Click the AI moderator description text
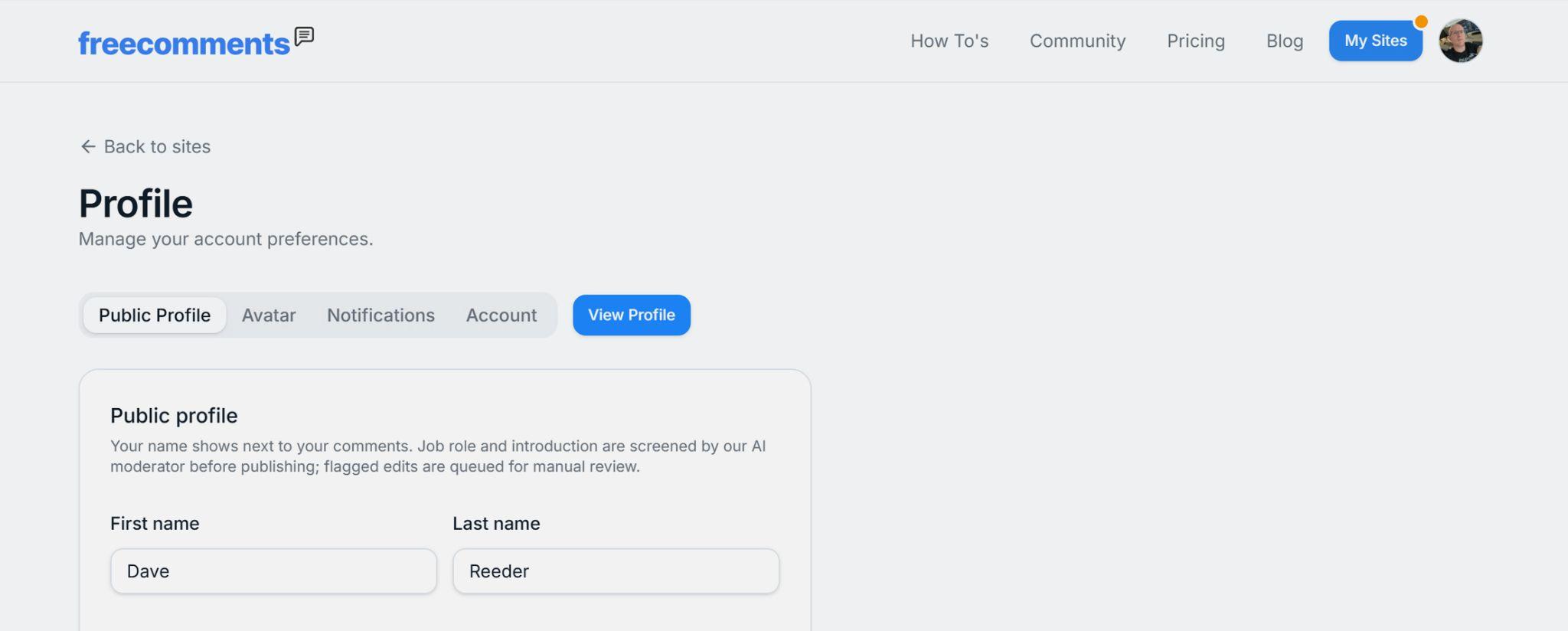This screenshot has width=1568, height=631. point(438,456)
